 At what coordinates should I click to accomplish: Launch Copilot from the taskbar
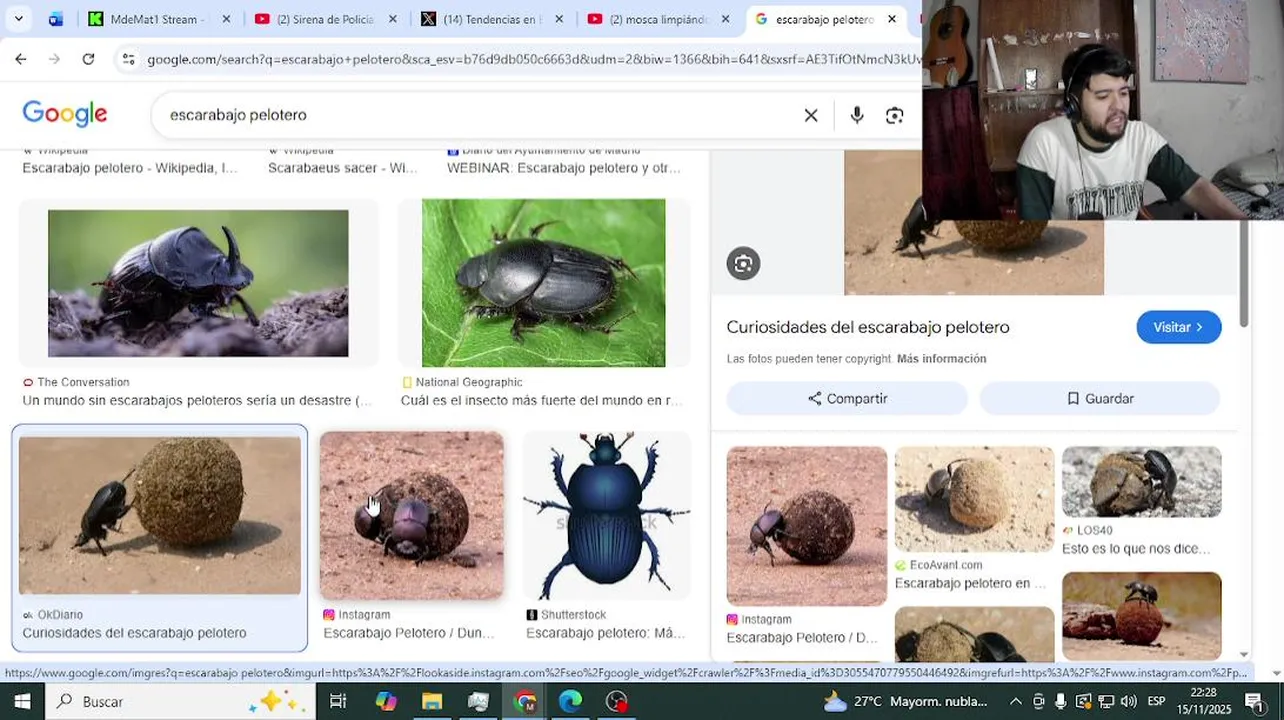pyautogui.click(x=386, y=701)
